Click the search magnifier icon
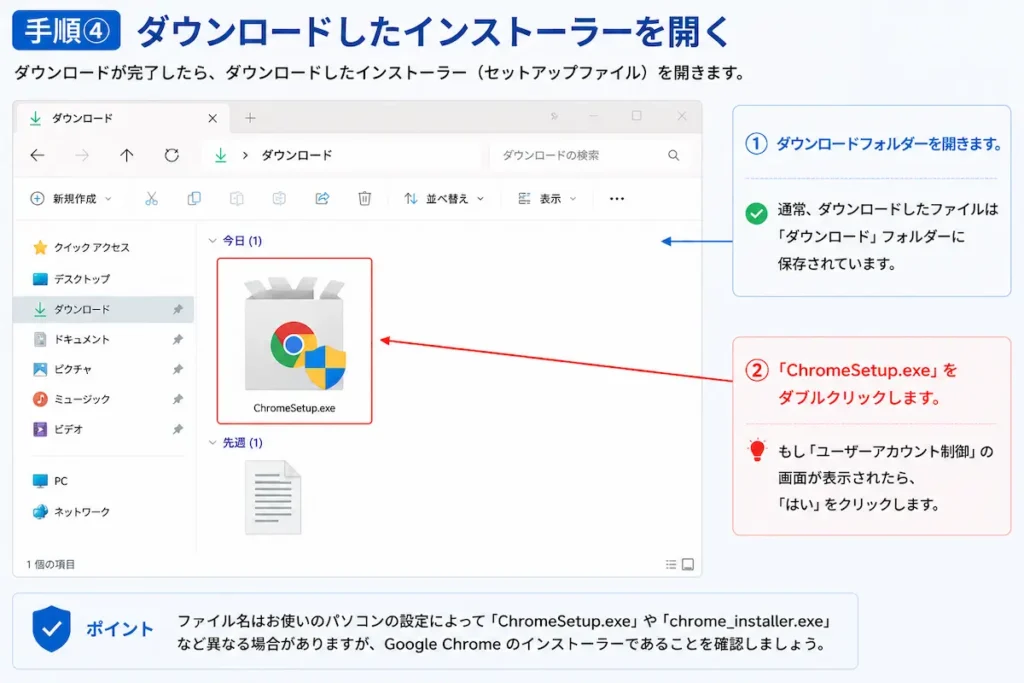Screen dimensions: 1024x683 click(673, 155)
